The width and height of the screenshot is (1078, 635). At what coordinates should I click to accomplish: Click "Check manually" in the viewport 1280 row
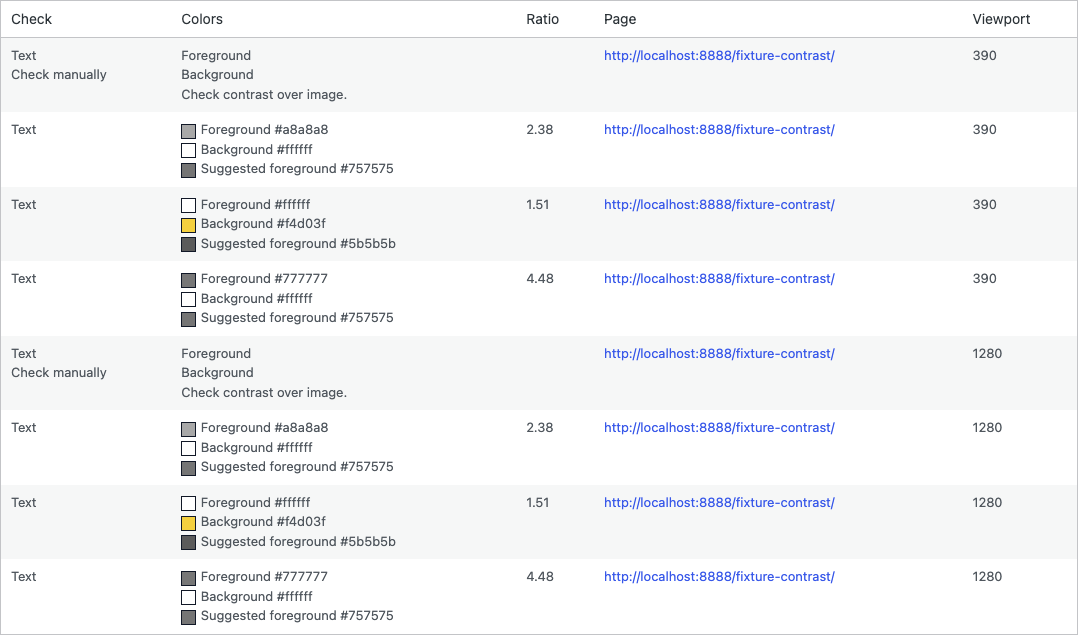click(x=59, y=373)
